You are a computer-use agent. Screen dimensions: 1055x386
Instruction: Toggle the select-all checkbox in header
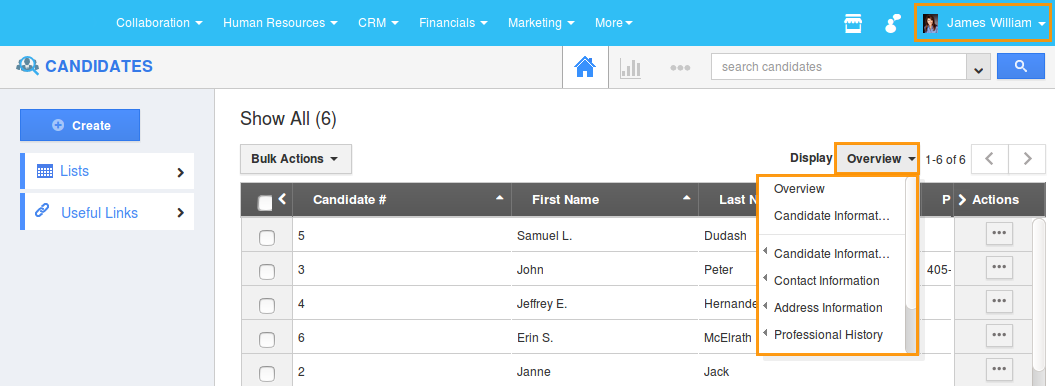(x=265, y=202)
